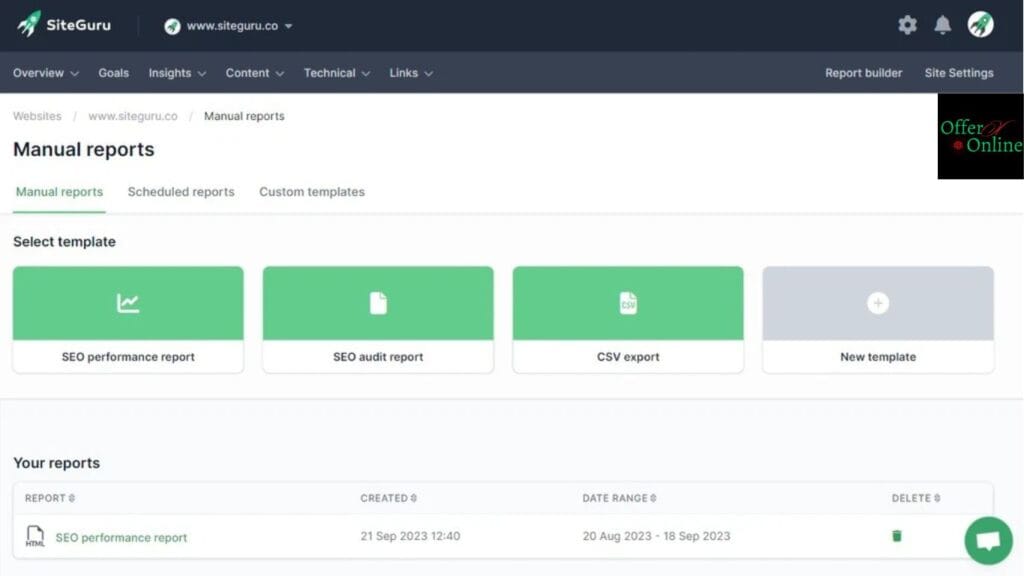Click the line chart icon on SEO performance card
1024x576 pixels.
point(128,303)
